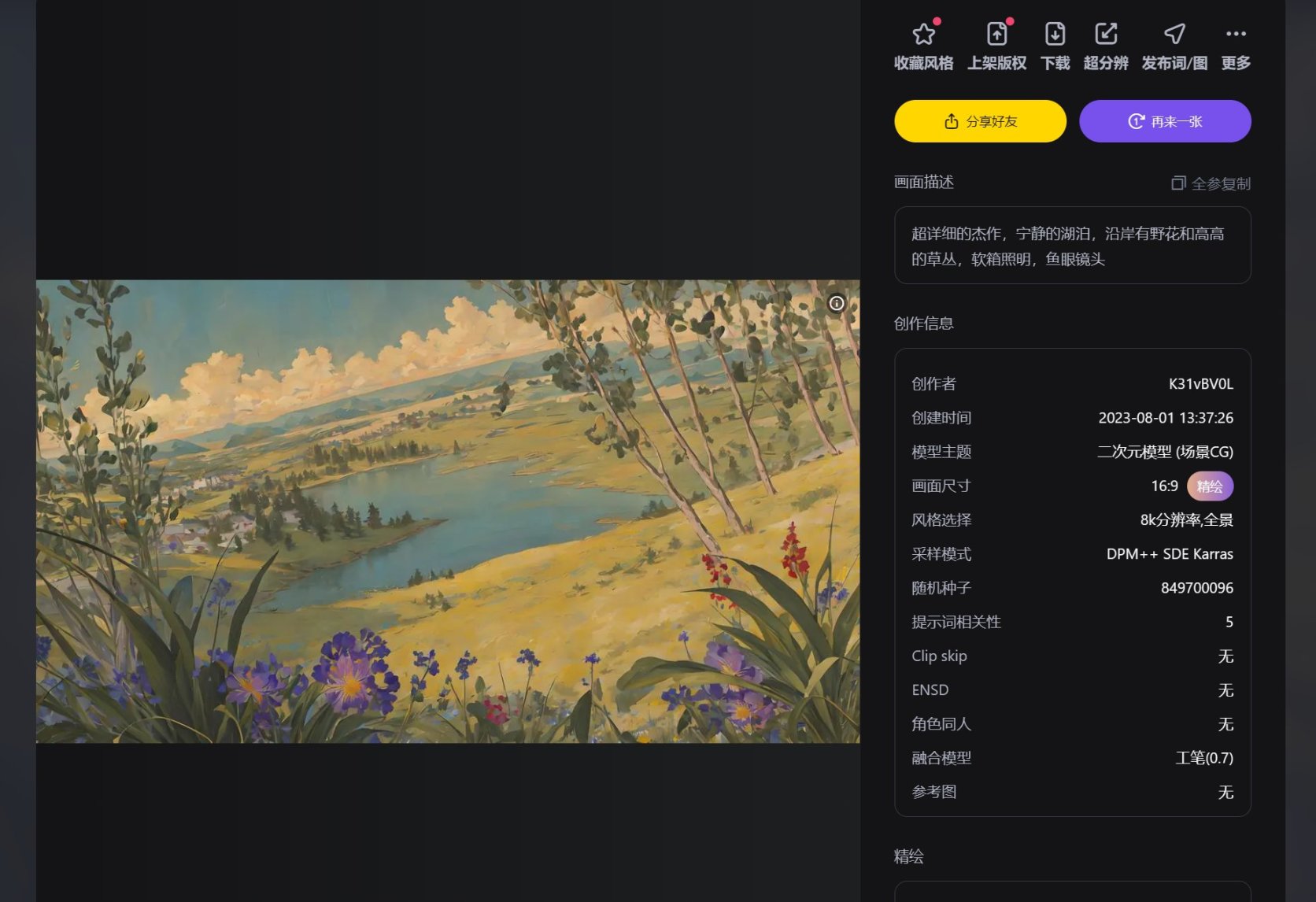
Task: Click the purple 再来一张 button
Action: click(x=1165, y=121)
